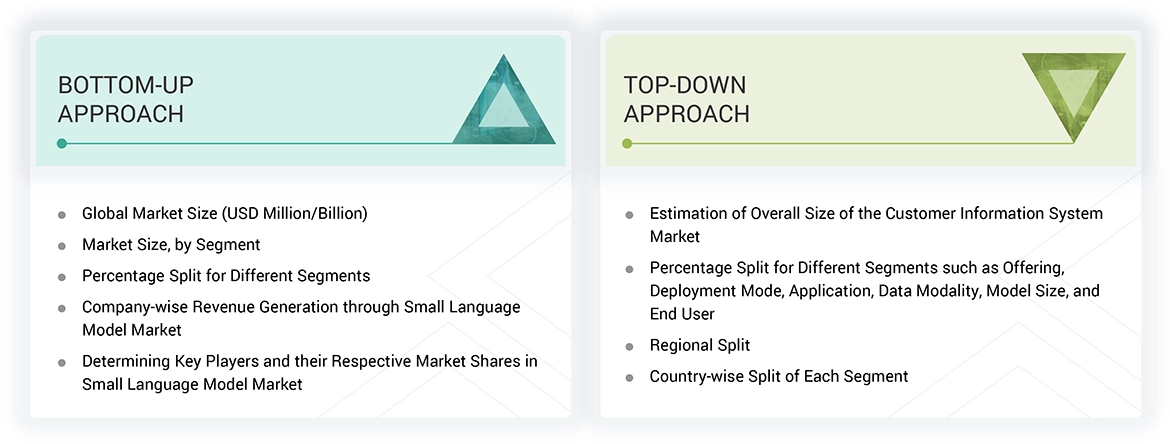Image resolution: width=1170 pixels, height=444 pixels.
Task: Click the Country-wise Split of Each Segment text
Action: pos(779,377)
